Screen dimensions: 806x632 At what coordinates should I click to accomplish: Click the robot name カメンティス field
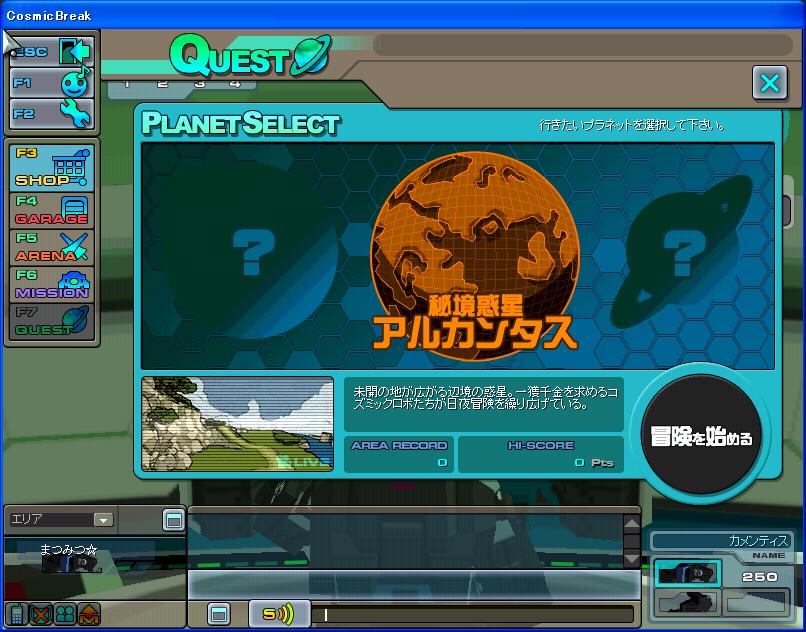pyautogui.click(x=722, y=541)
